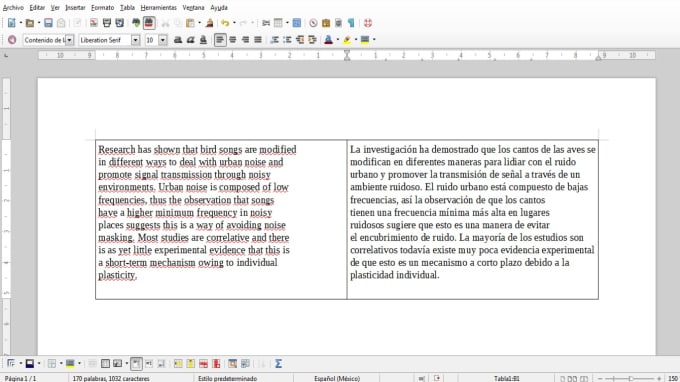Viewport: 680px width, 382px height.
Task: Open the Editar menu
Action: [x=37, y=7]
